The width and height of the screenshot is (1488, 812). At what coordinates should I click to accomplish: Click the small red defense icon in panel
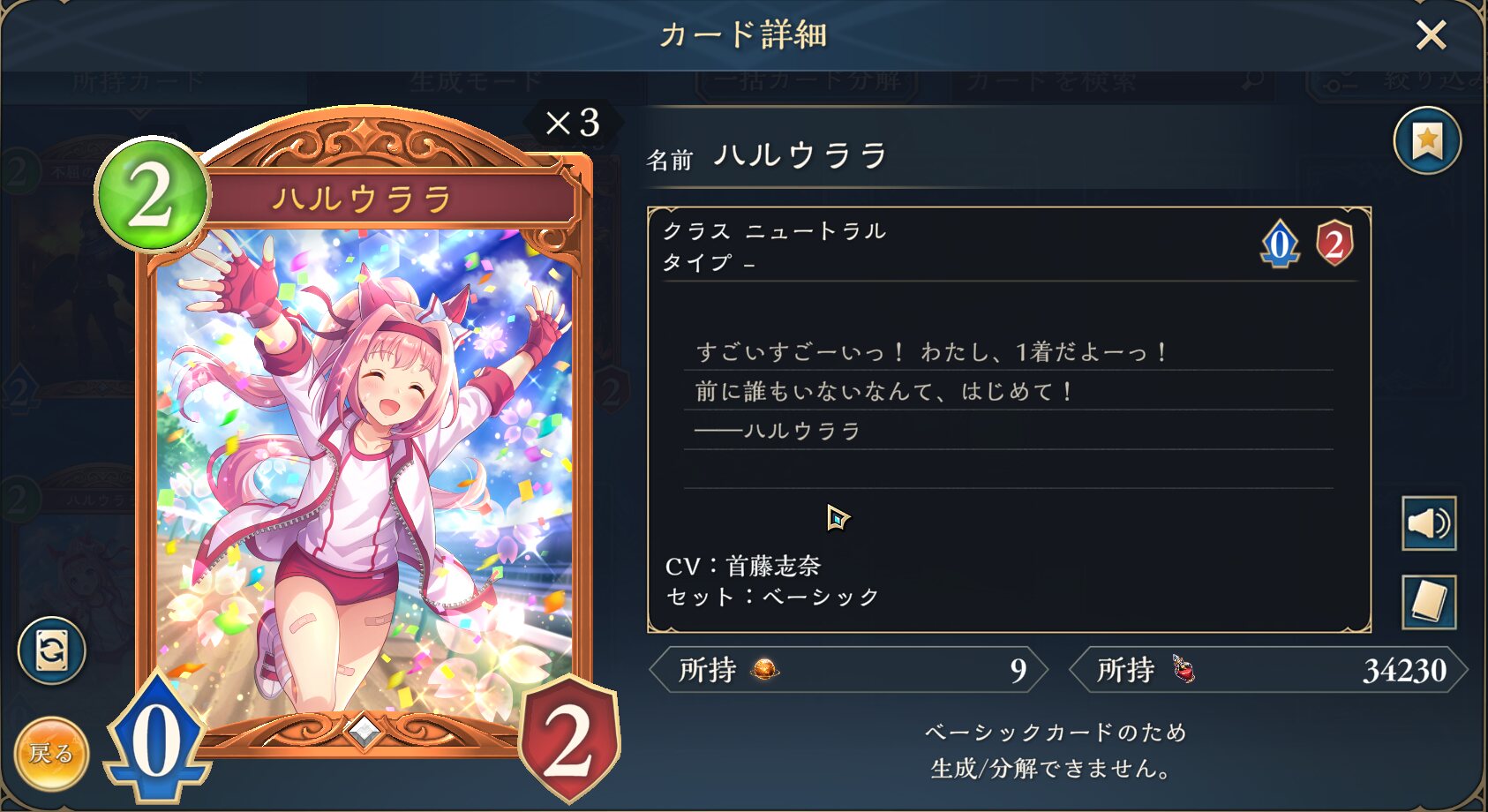(x=1334, y=244)
